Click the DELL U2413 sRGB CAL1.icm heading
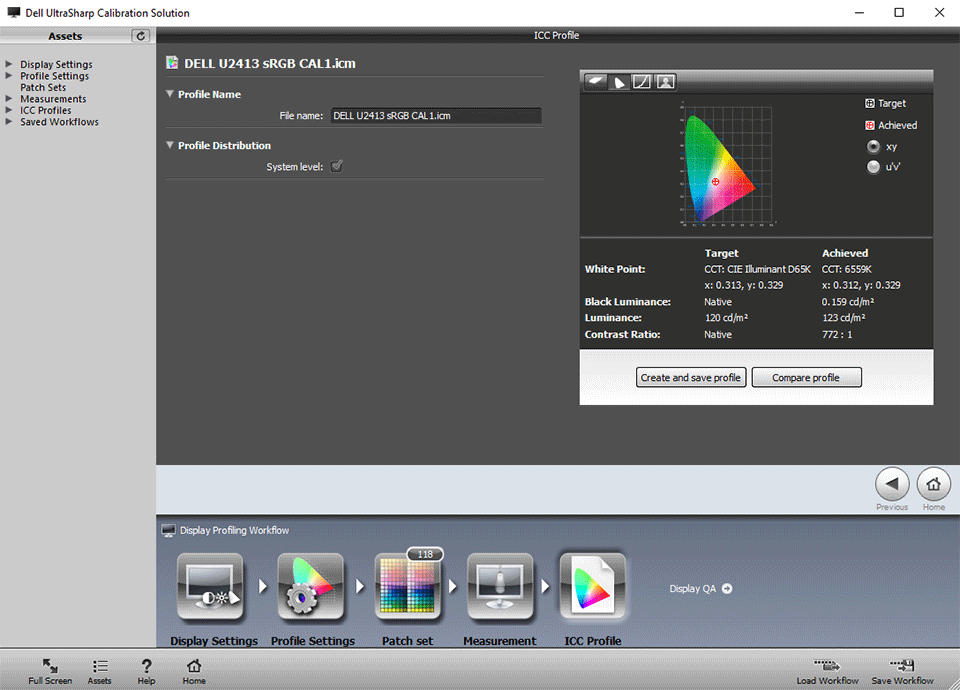The image size is (960, 690). [270, 63]
